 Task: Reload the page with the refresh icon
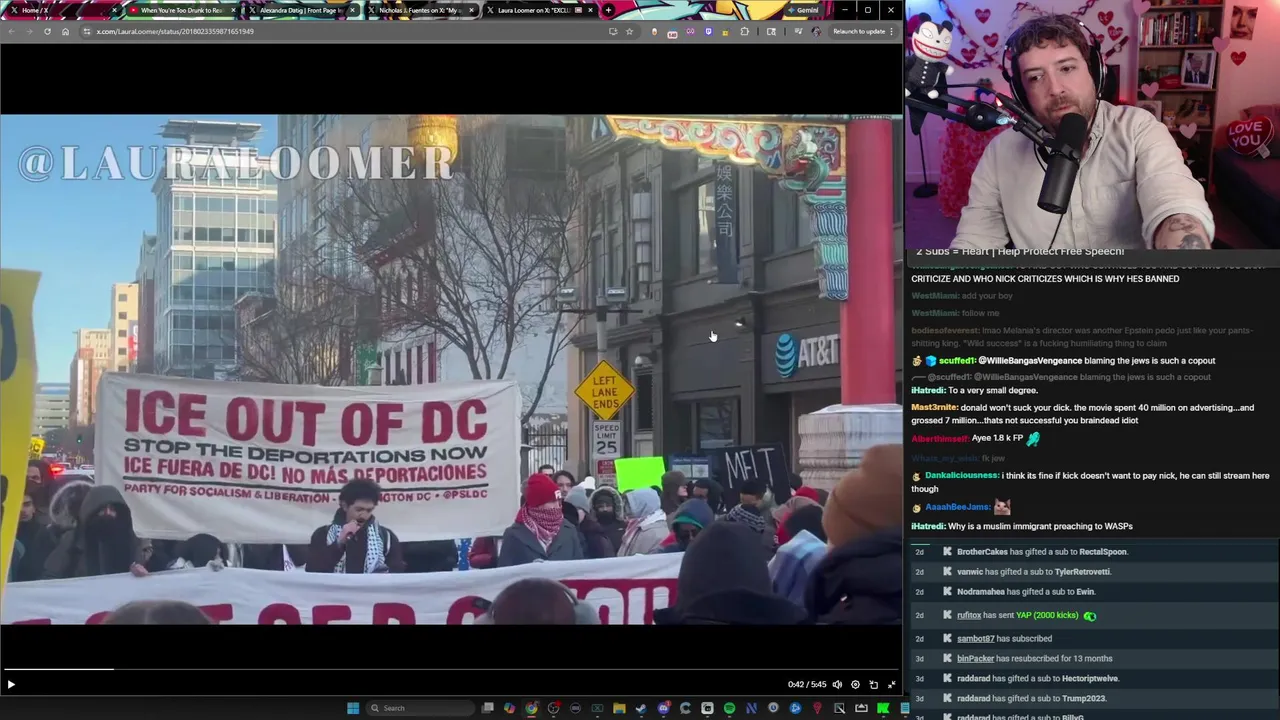47,31
